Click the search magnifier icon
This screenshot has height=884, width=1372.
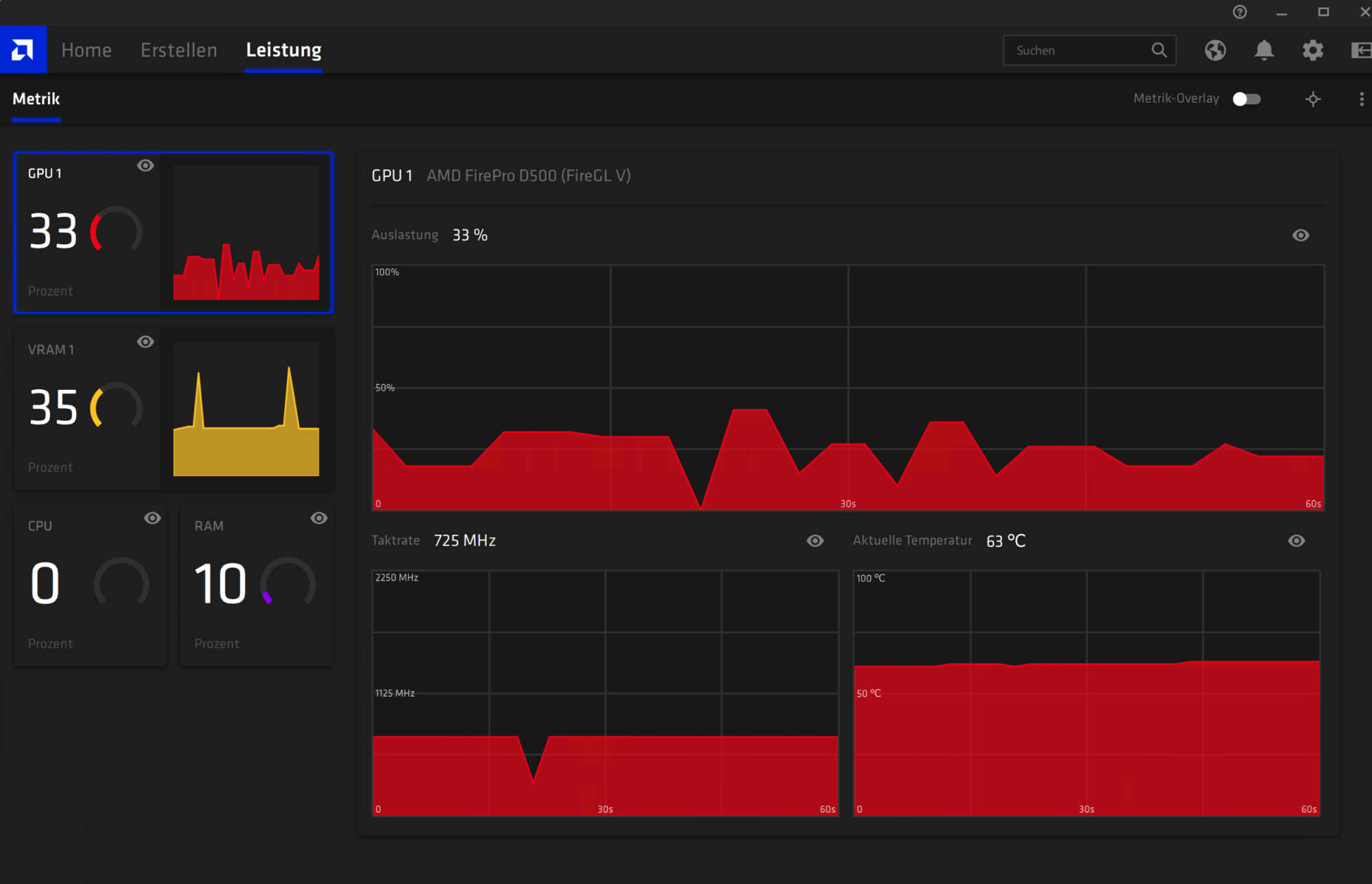click(1159, 50)
